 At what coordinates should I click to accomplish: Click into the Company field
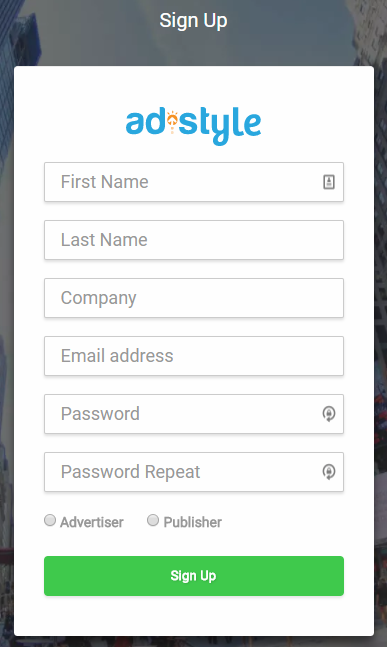pos(194,298)
